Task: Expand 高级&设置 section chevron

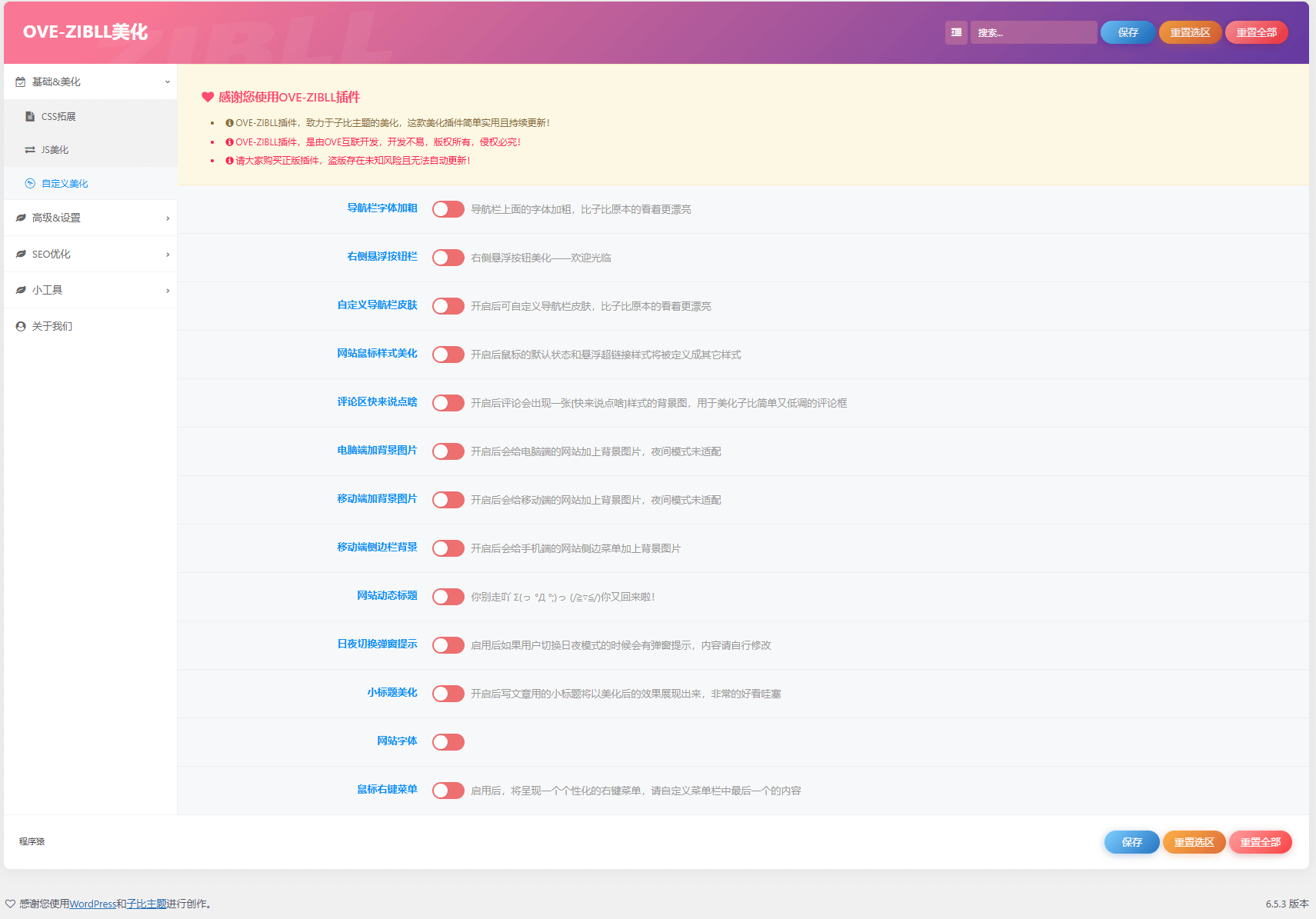Action: tap(168, 218)
